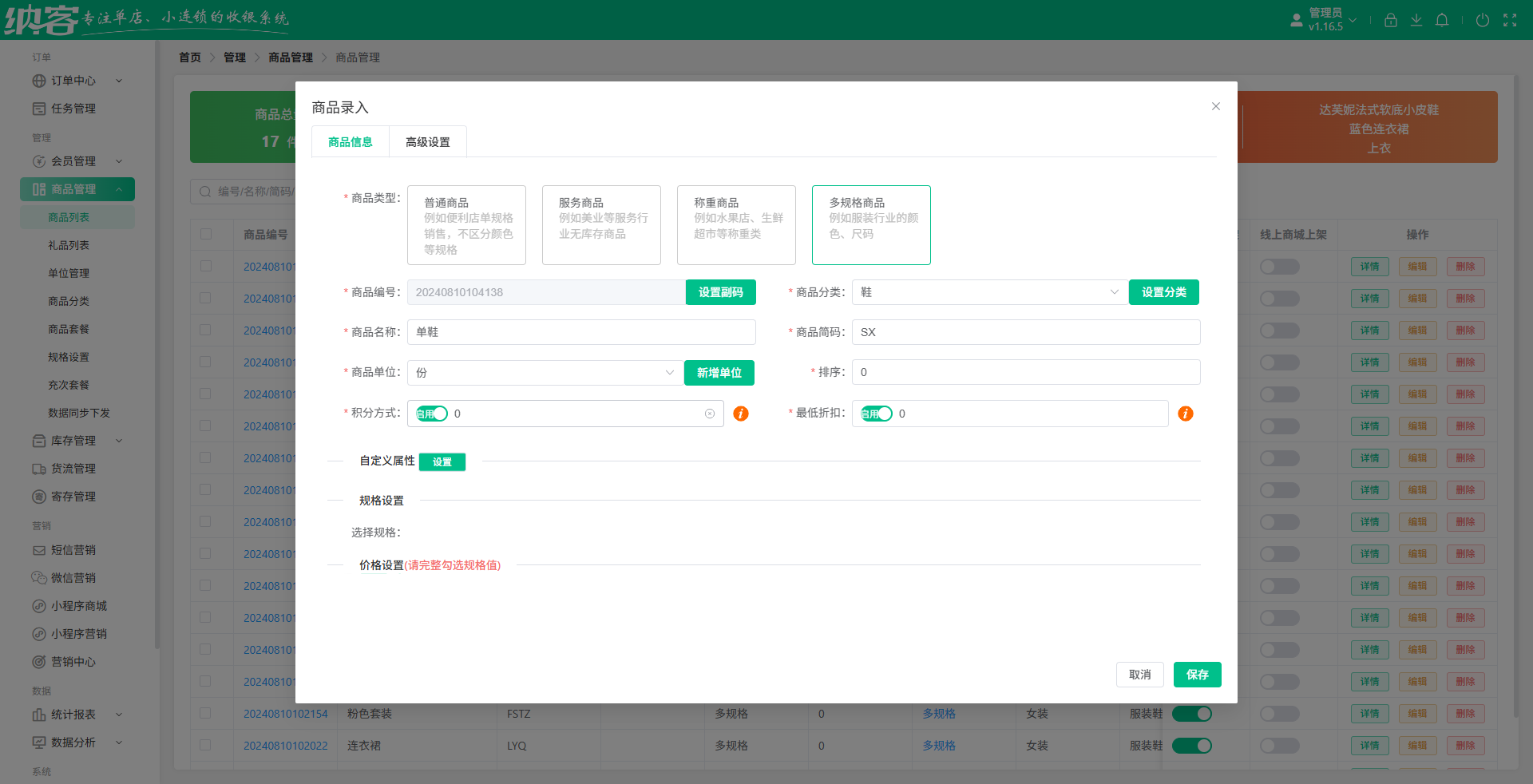Select the 称重商品 product type card
The height and width of the screenshot is (784, 1533).
[x=736, y=225]
